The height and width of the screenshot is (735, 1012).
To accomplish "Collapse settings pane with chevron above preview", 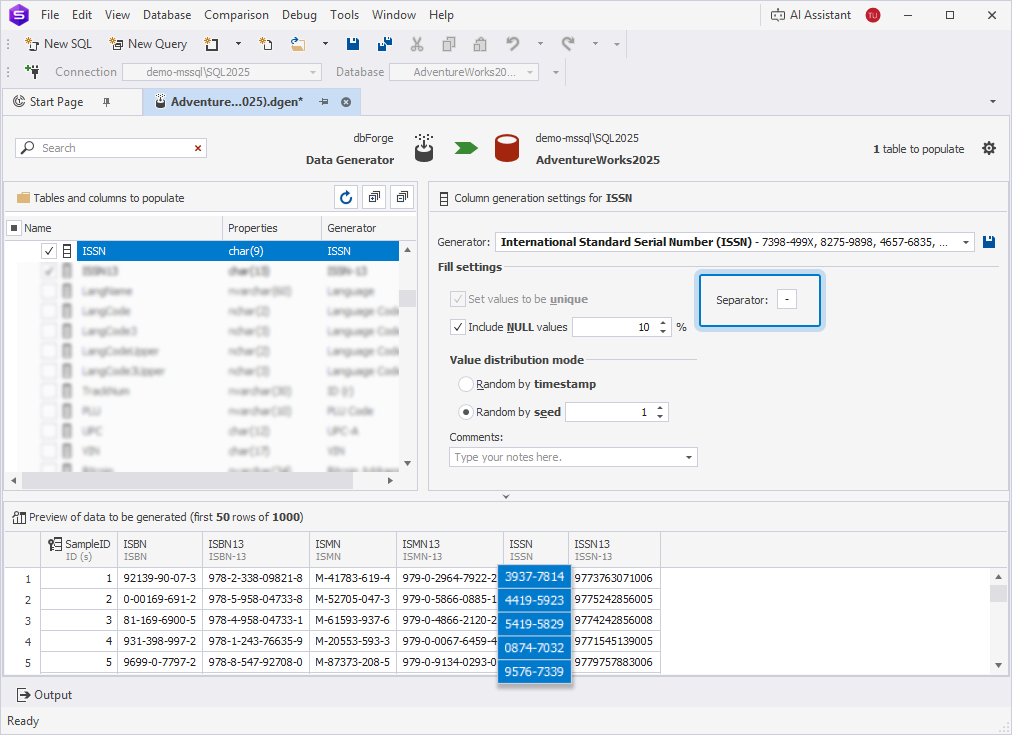I will pos(506,496).
